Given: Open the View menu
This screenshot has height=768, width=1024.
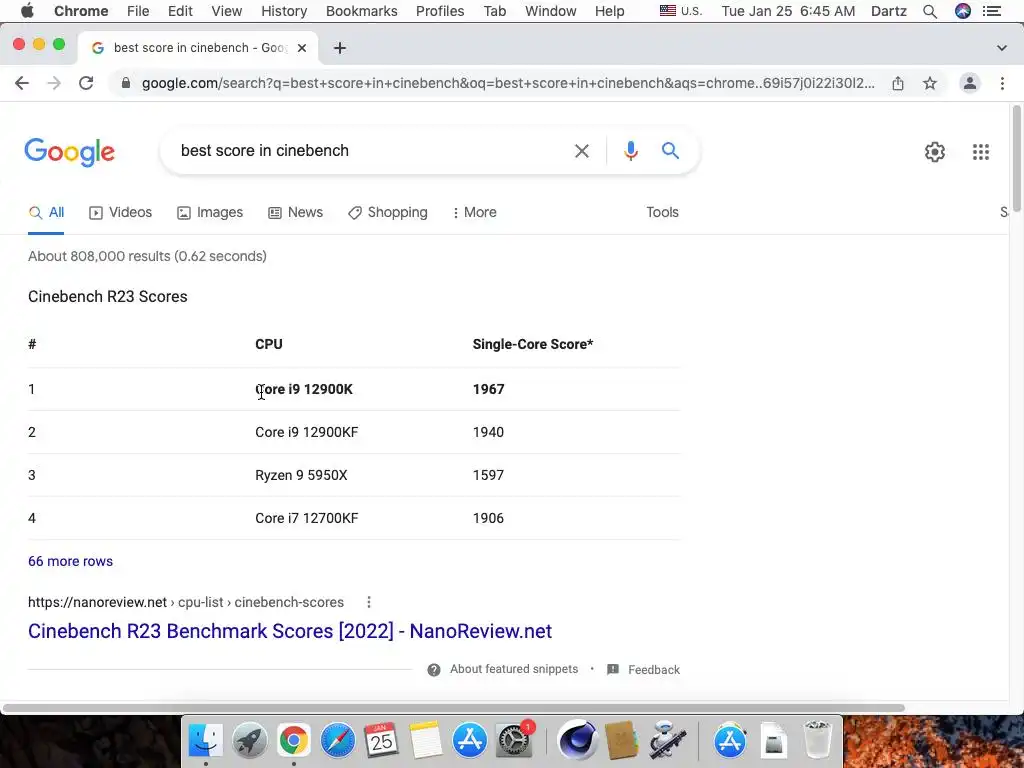Looking at the screenshot, I should tap(227, 11).
